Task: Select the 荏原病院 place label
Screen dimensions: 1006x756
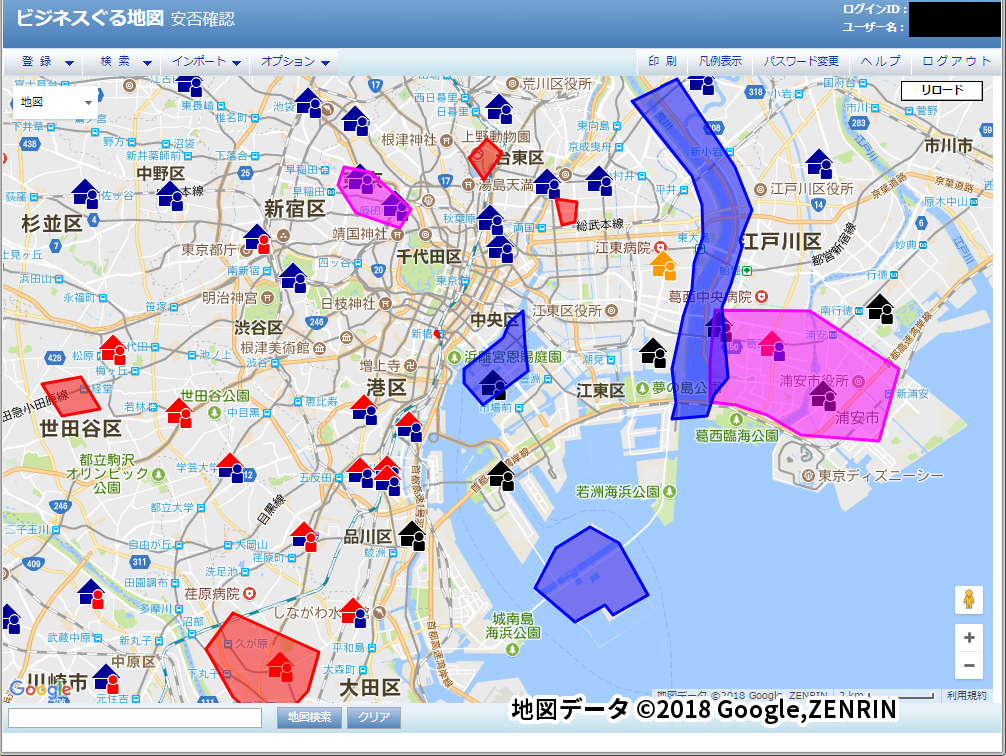Action: click(212, 594)
